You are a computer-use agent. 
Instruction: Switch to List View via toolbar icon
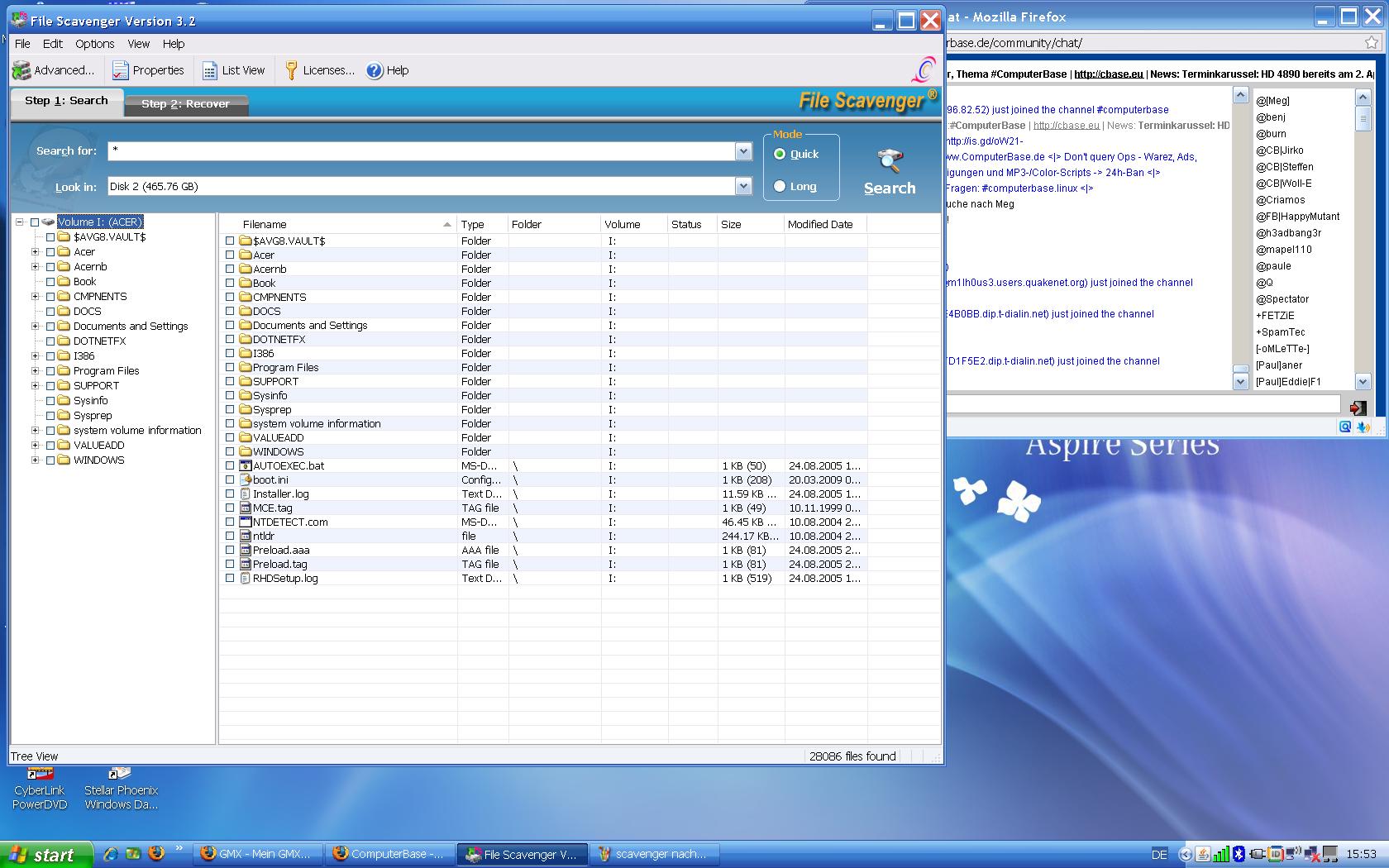pos(210,71)
